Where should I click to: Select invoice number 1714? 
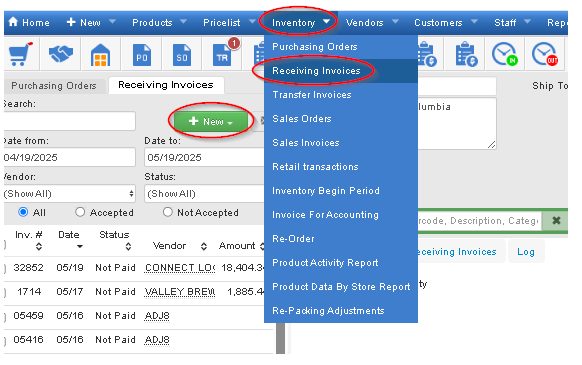coord(29,292)
